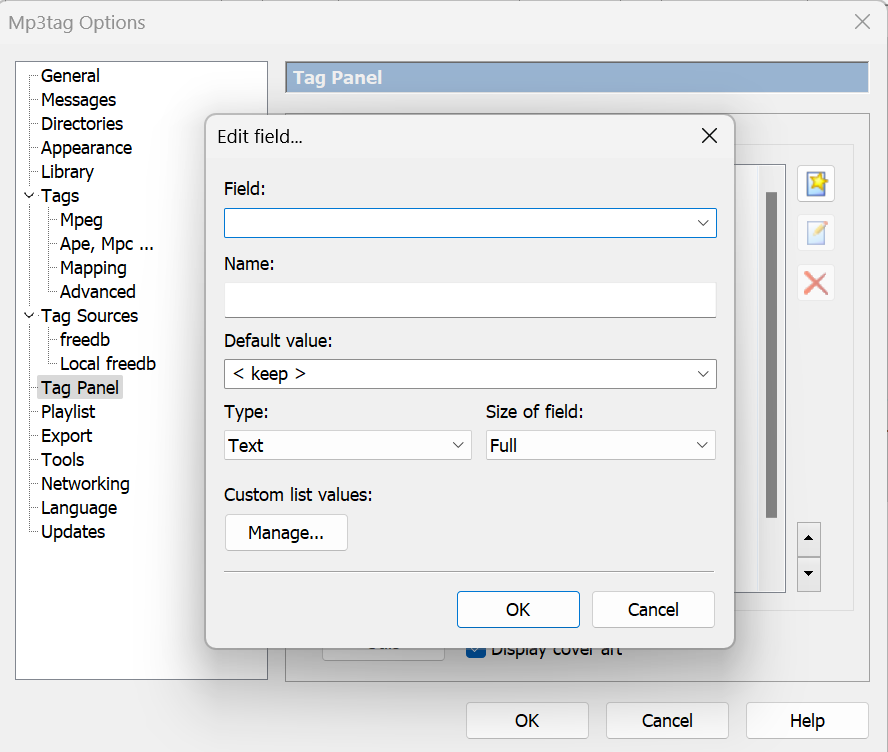Confirm the Edit field dialog with OK
The image size is (888, 752).
point(518,609)
